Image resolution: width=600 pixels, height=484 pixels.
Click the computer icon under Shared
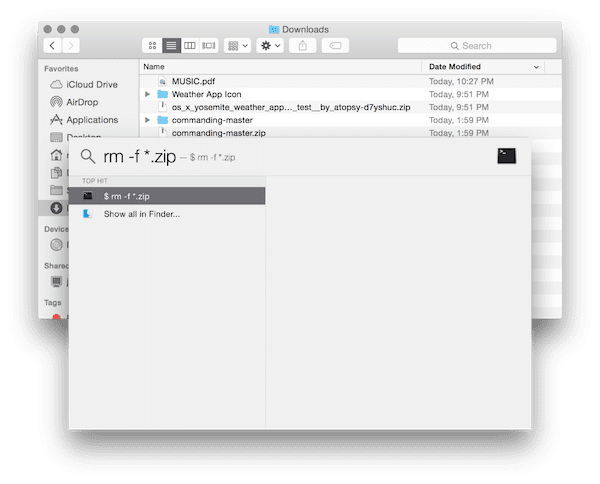56,282
